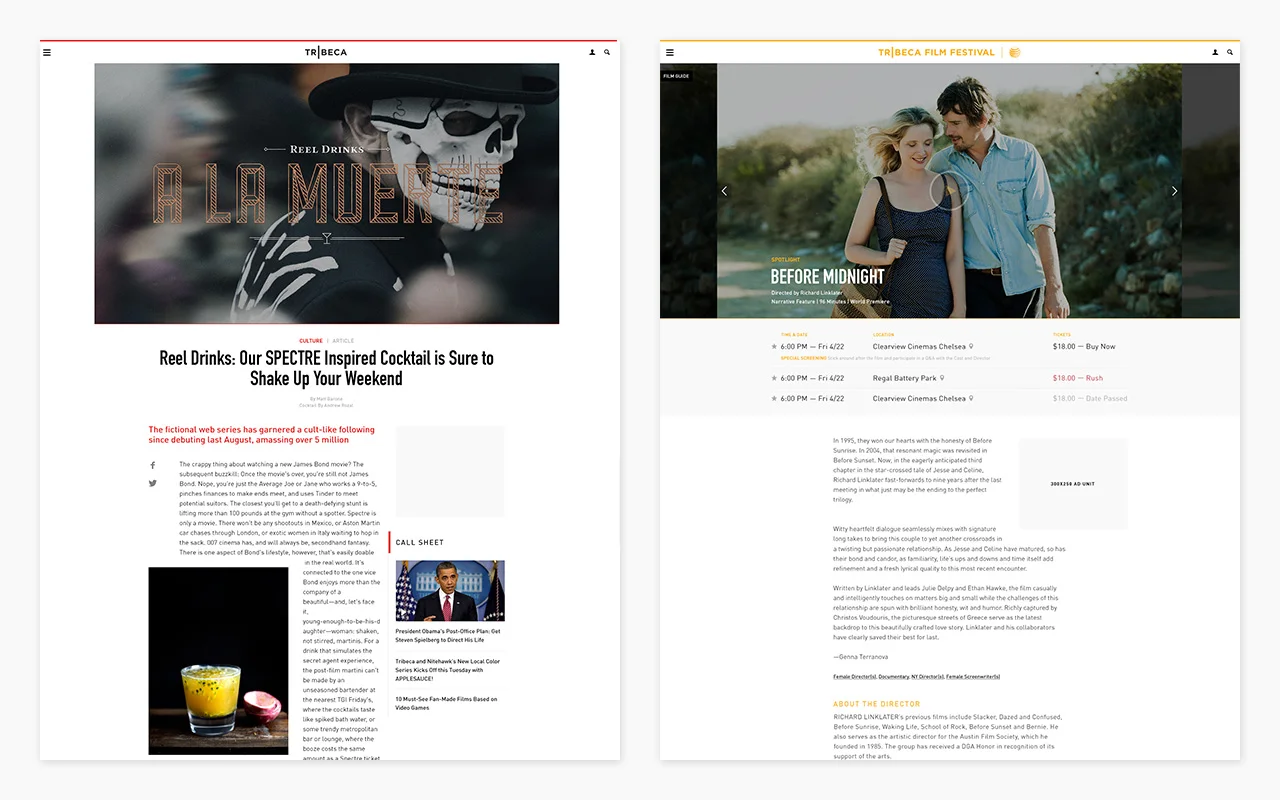Open 10 Must-See Fan-Made Films story
Viewport: 1280px width, 800px height.
click(x=446, y=703)
